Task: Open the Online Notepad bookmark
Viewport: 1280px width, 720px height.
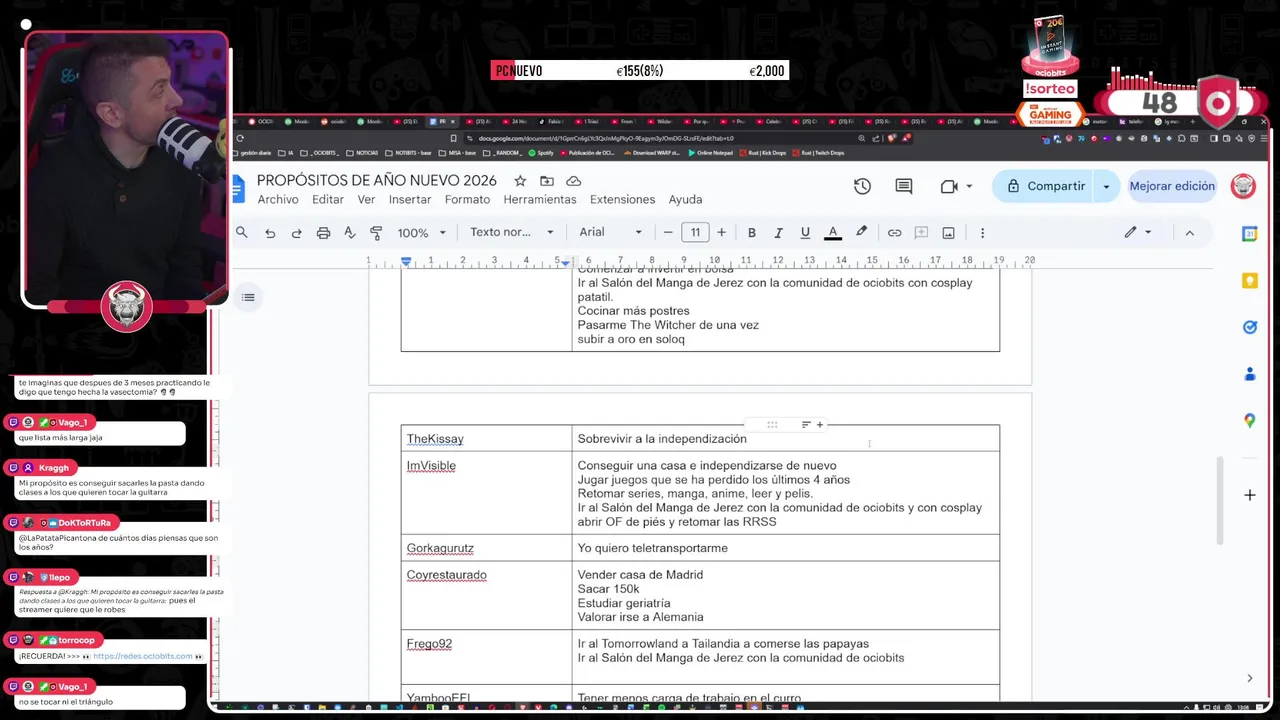Action: (x=710, y=153)
